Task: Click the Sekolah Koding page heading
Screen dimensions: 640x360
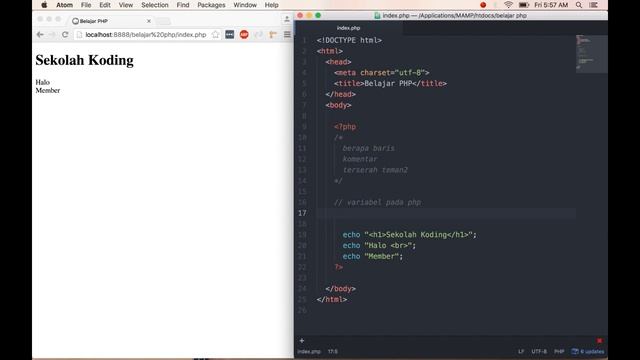Action: (84, 60)
